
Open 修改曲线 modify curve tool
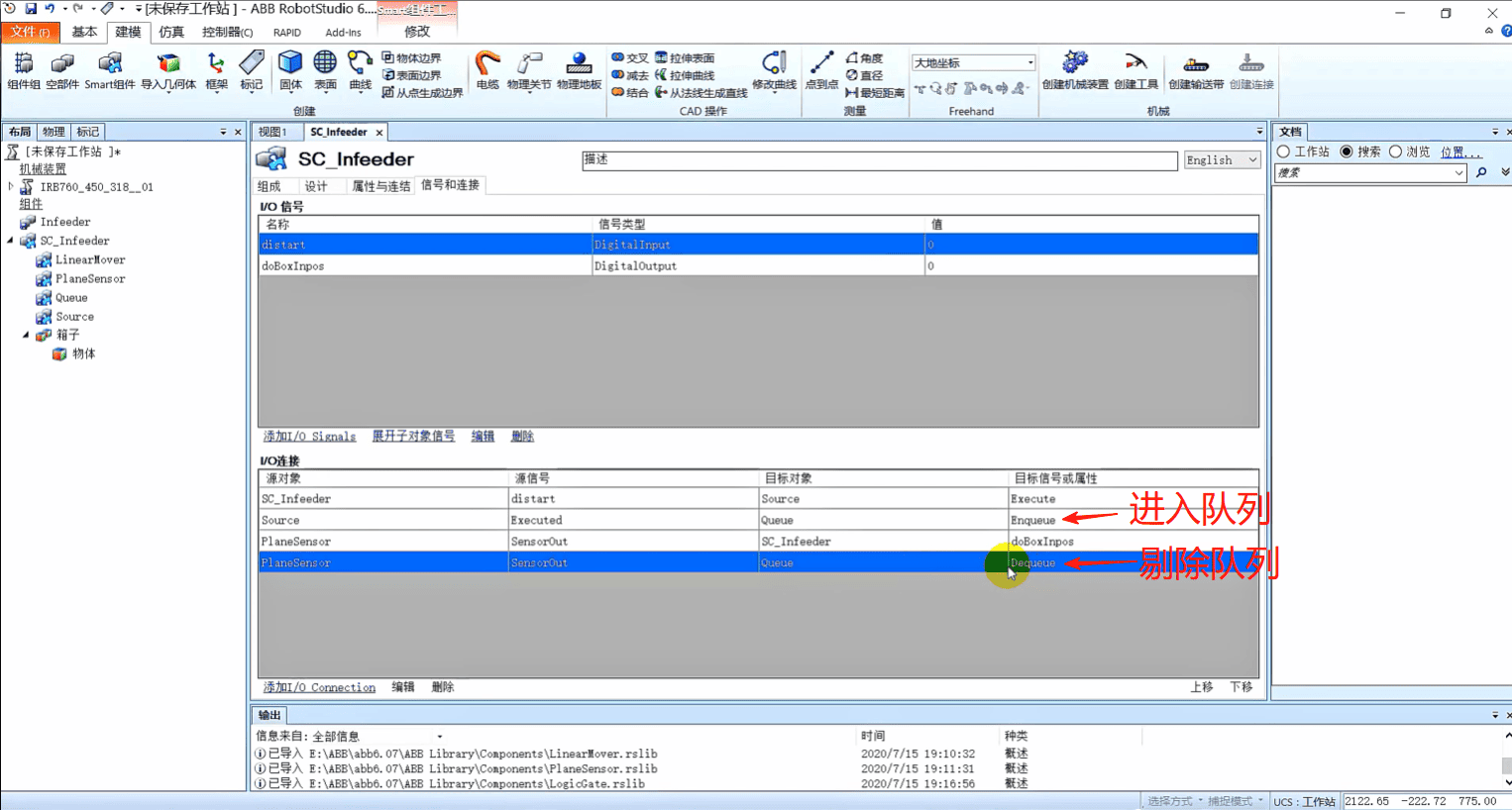click(x=774, y=71)
